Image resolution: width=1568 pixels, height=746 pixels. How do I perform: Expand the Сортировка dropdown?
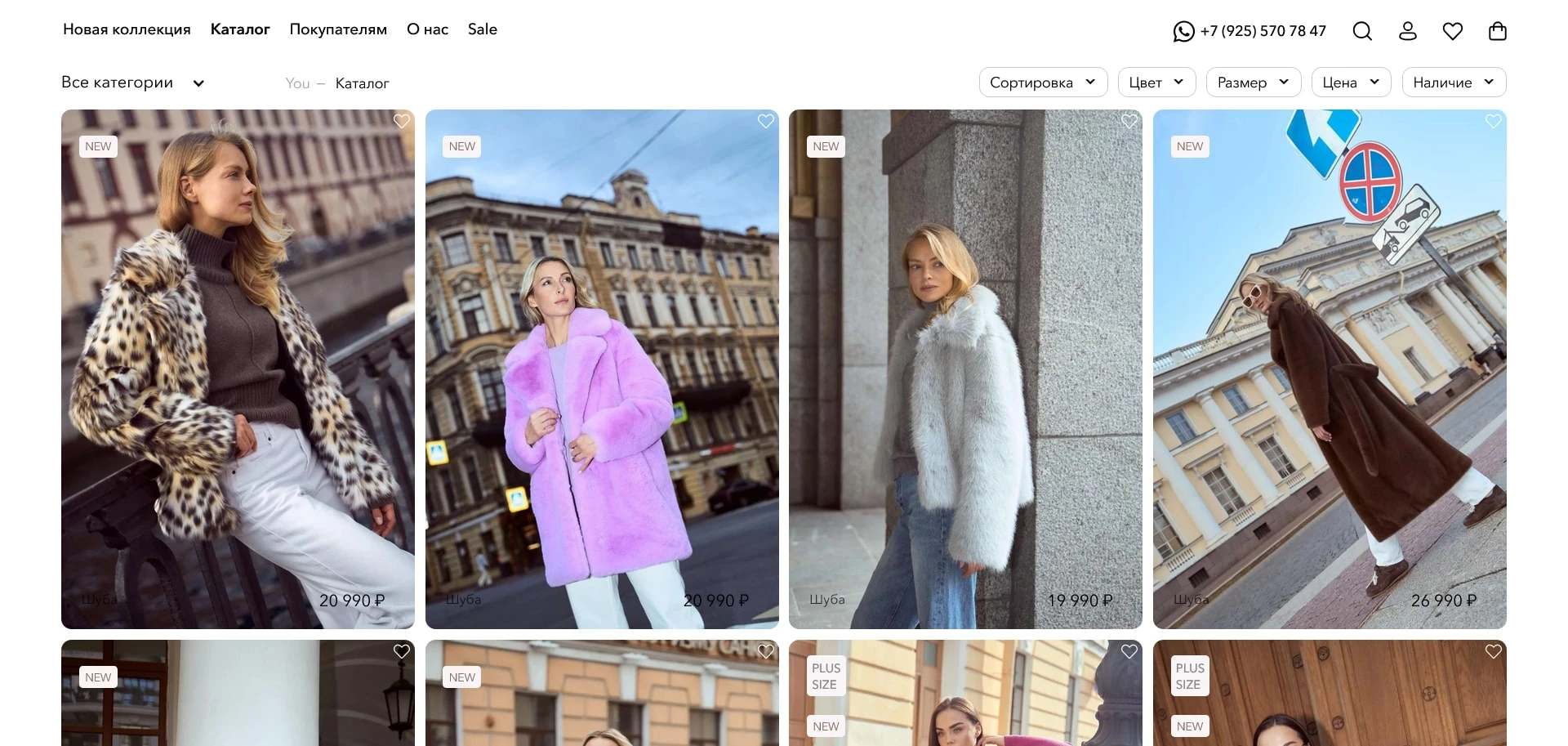(x=1042, y=83)
